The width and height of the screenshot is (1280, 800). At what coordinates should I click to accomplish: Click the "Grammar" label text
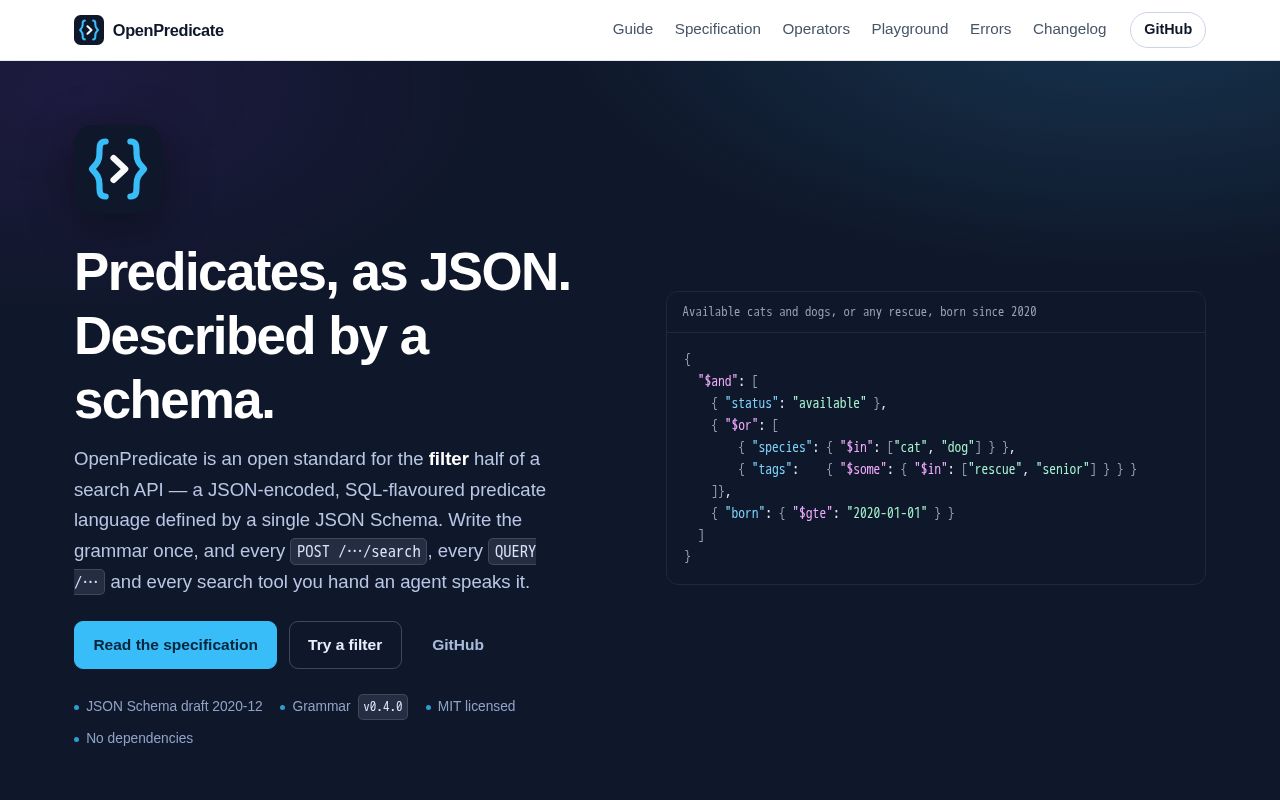pyautogui.click(x=321, y=706)
